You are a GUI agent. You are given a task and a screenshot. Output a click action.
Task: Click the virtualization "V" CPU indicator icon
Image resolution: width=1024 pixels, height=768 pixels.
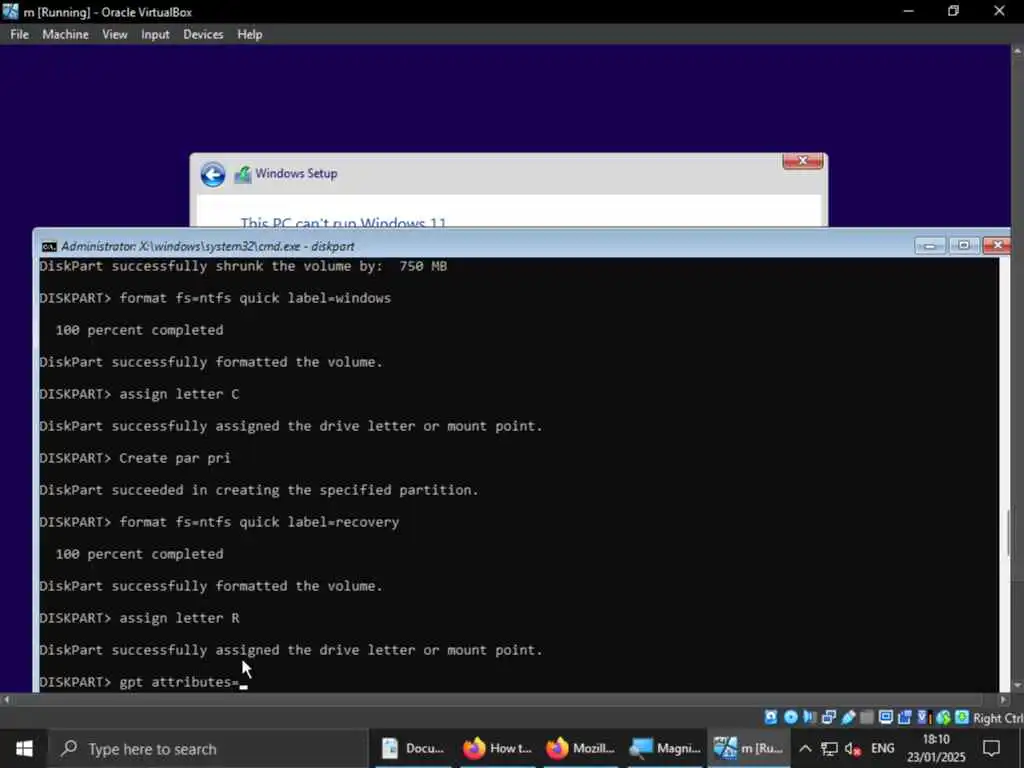pos(924,717)
